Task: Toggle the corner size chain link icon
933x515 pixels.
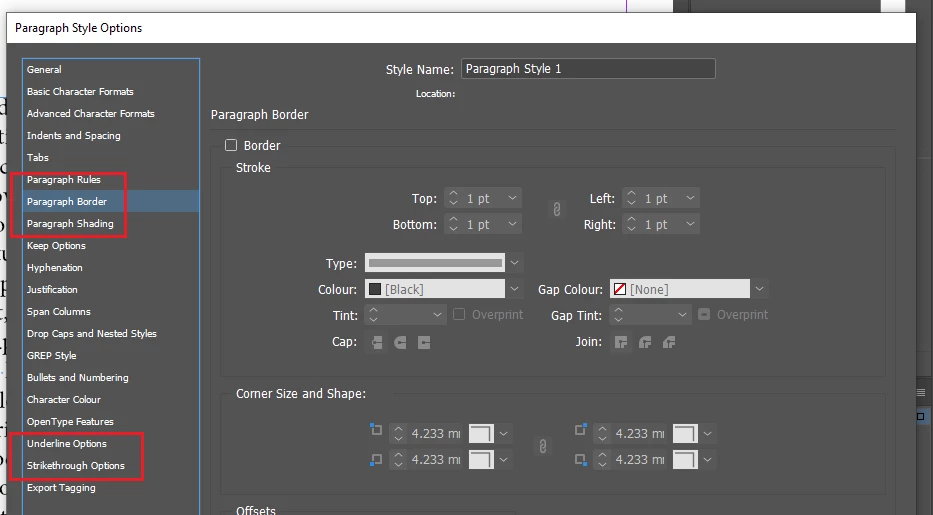Action: tap(543, 447)
